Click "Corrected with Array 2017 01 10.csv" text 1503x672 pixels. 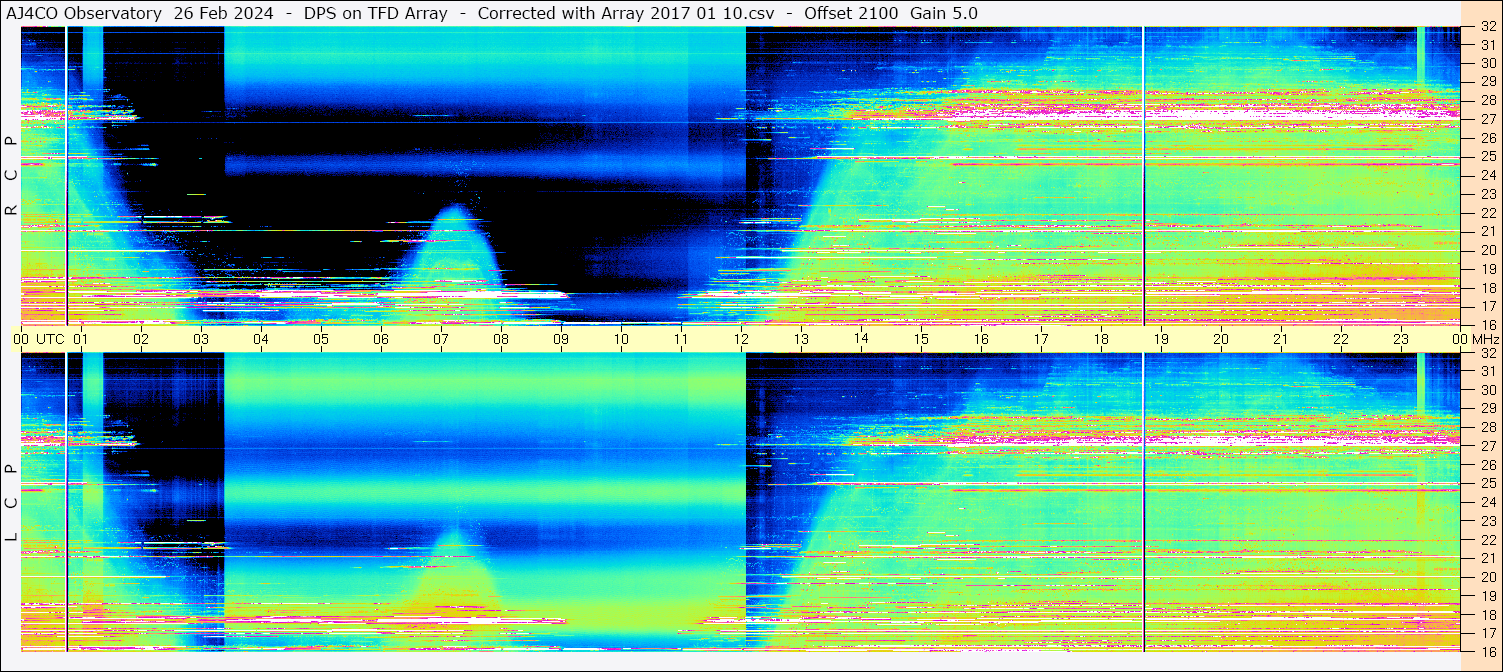[x=624, y=13]
